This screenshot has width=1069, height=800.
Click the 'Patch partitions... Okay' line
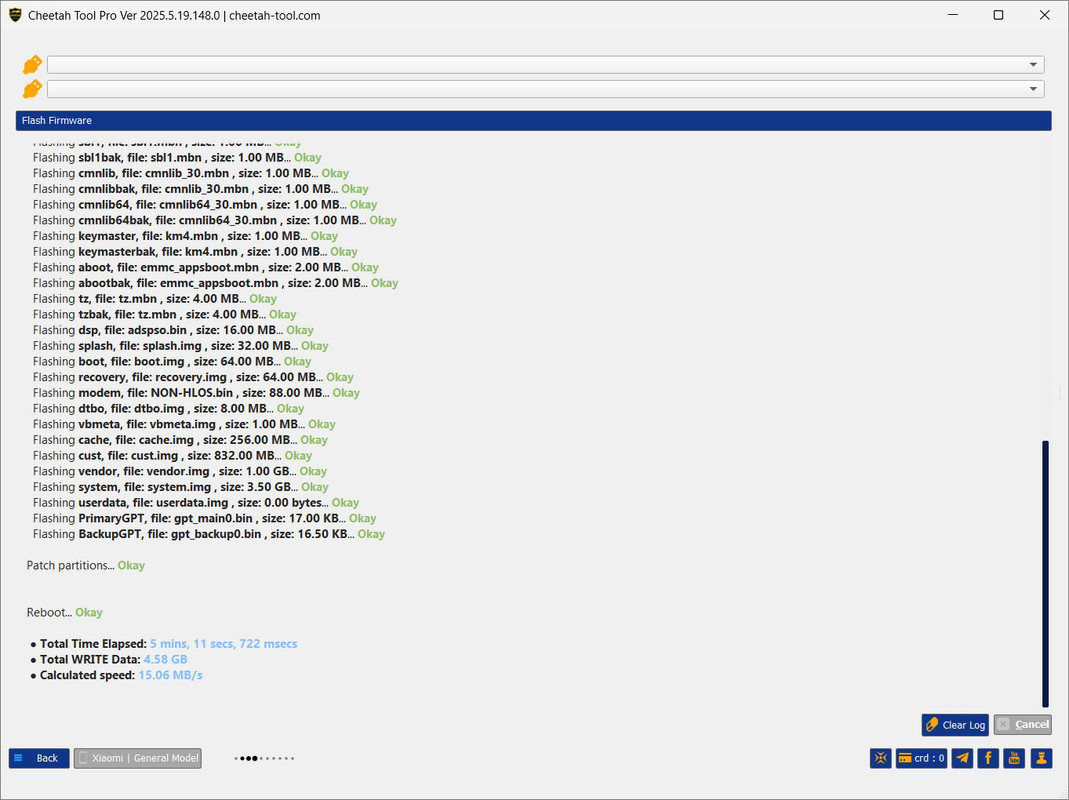[x=86, y=565]
